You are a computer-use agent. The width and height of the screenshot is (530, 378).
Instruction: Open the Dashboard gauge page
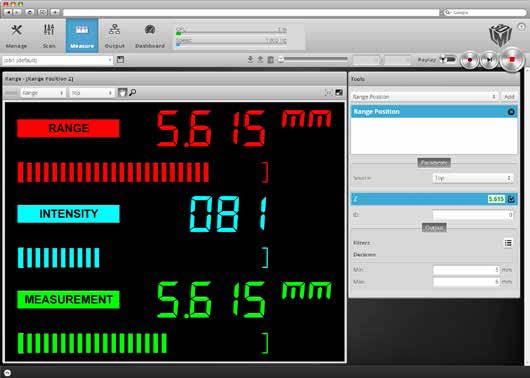tap(150, 36)
